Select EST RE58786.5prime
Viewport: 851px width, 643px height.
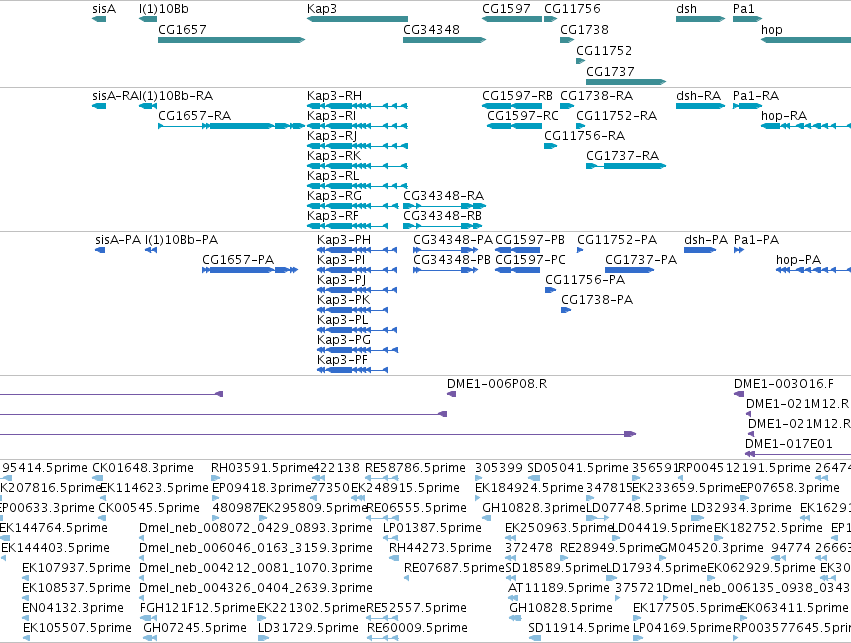[382, 478]
